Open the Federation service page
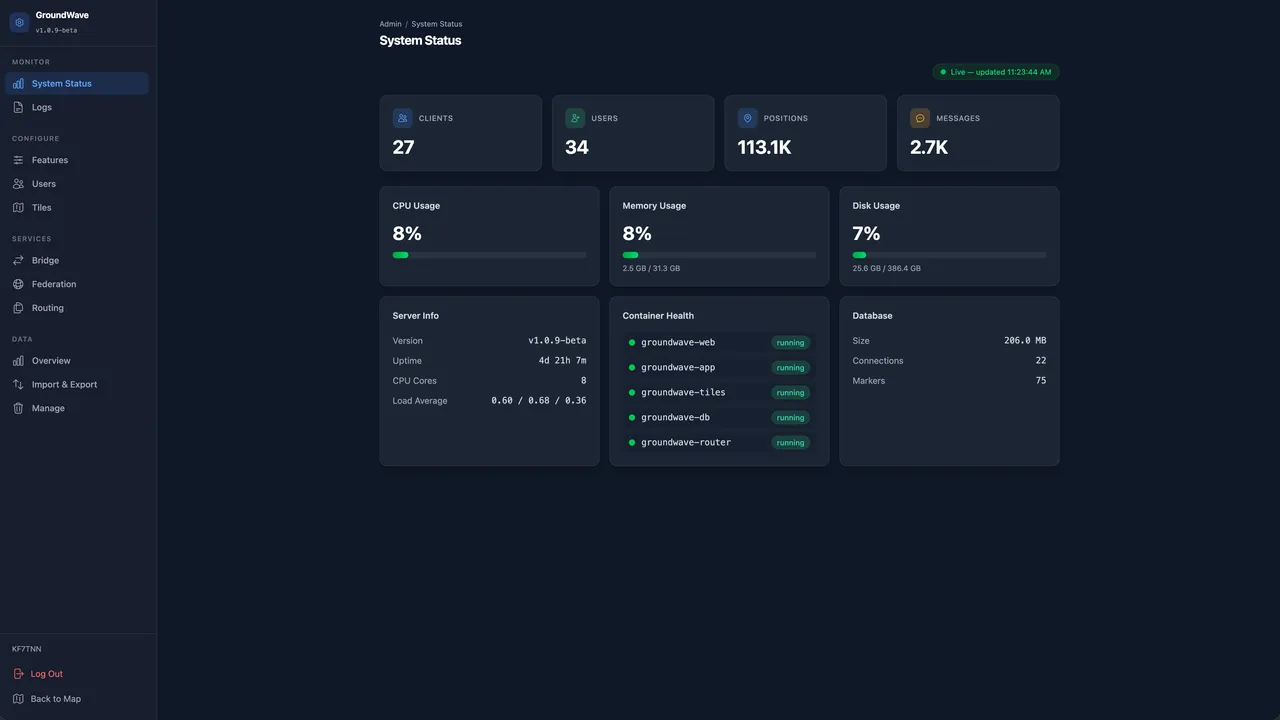Screen dimensions: 1280x720 77,284
